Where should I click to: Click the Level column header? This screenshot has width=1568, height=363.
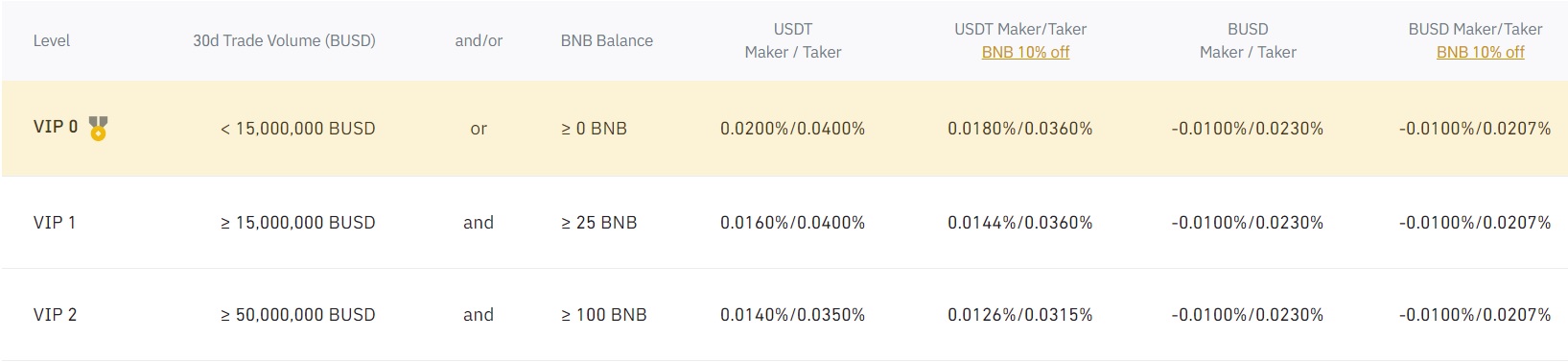click(52, 40)
